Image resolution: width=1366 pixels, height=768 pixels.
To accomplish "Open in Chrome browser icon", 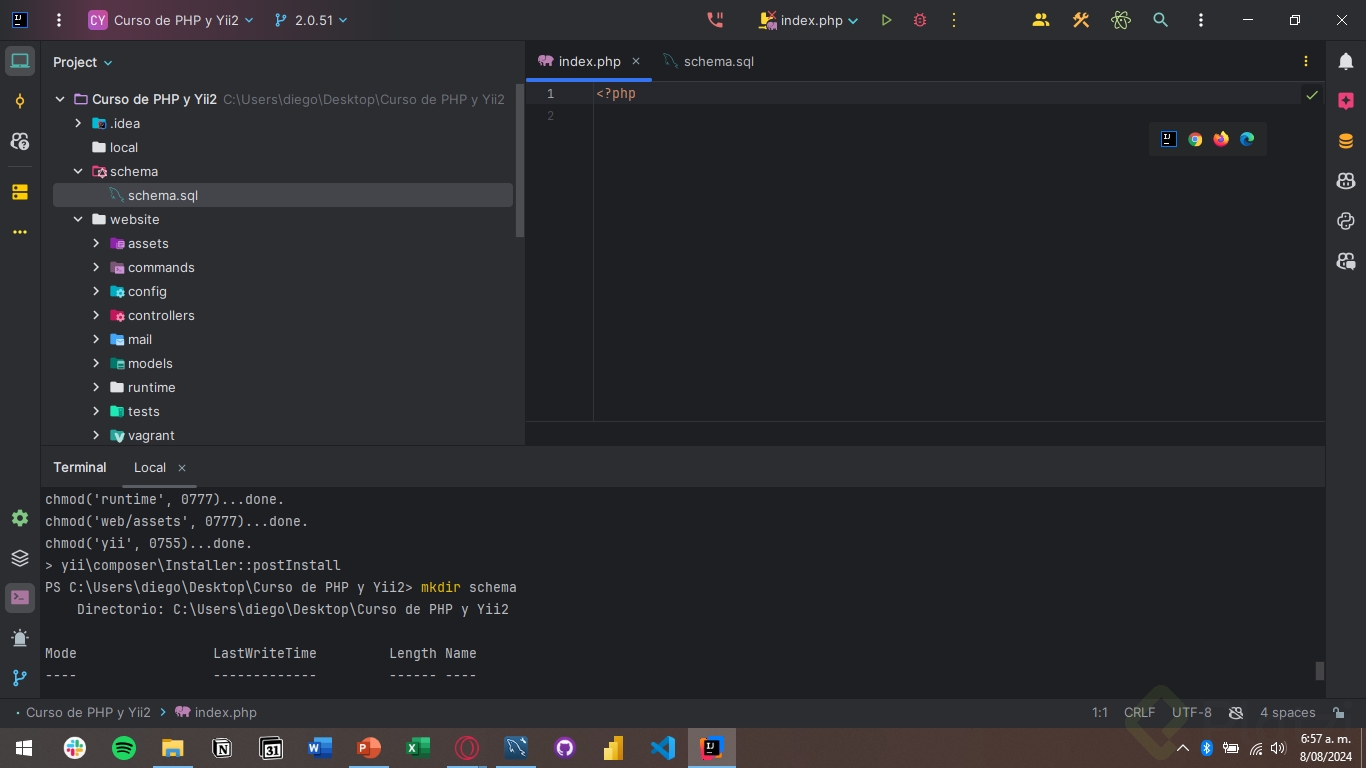I will (x=1195, y=139).
